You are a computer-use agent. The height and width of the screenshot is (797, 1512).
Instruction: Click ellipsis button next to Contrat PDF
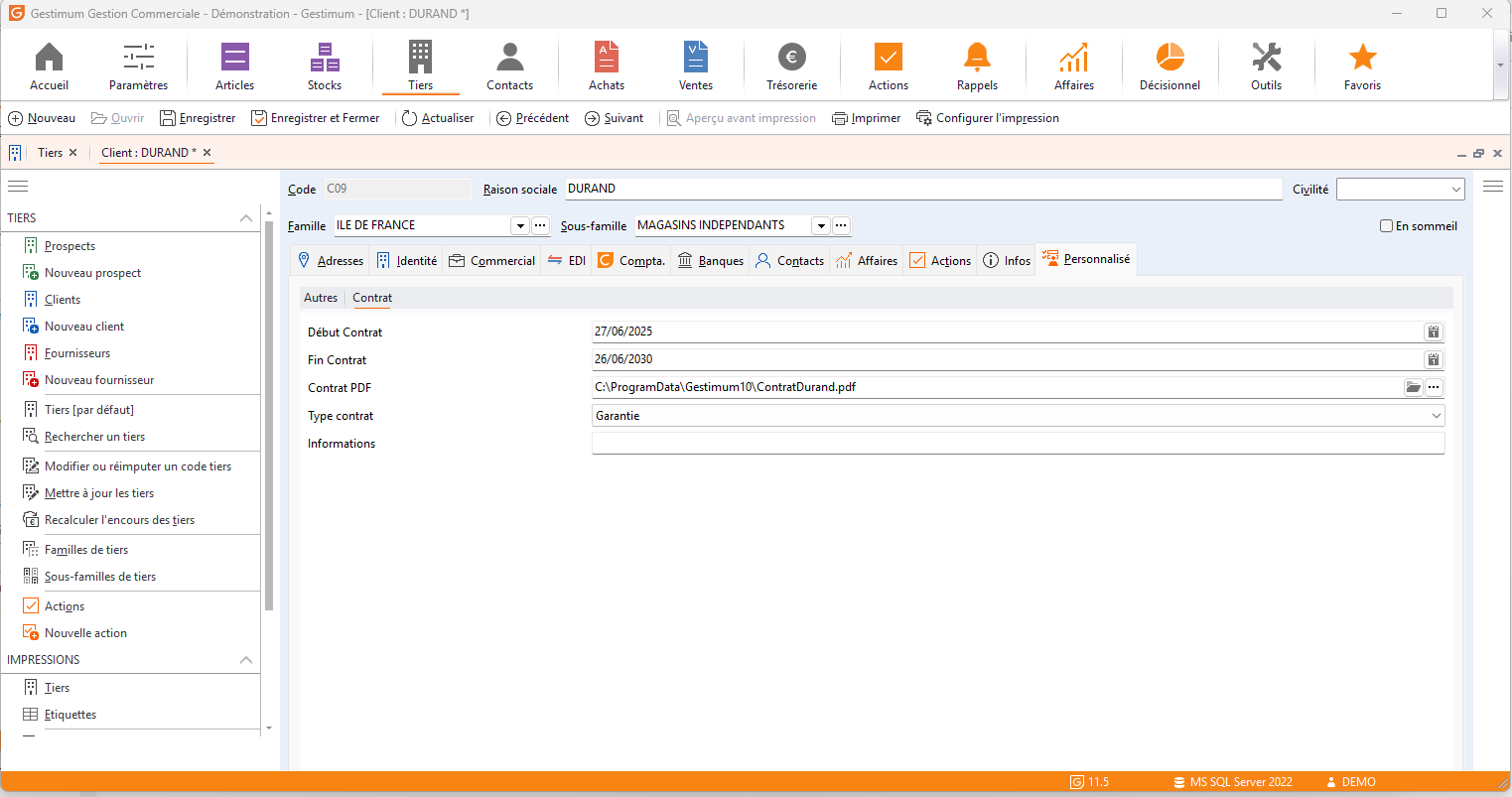click(x=1434, y=387)
